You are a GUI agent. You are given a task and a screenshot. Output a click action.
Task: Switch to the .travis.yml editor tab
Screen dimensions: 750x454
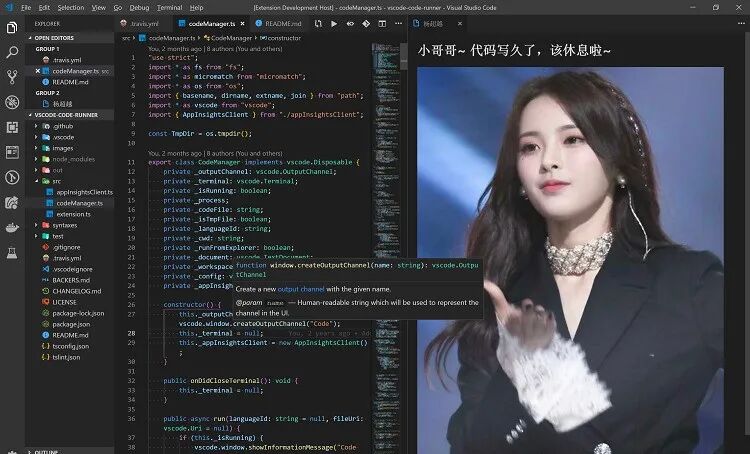click(143, 23)
